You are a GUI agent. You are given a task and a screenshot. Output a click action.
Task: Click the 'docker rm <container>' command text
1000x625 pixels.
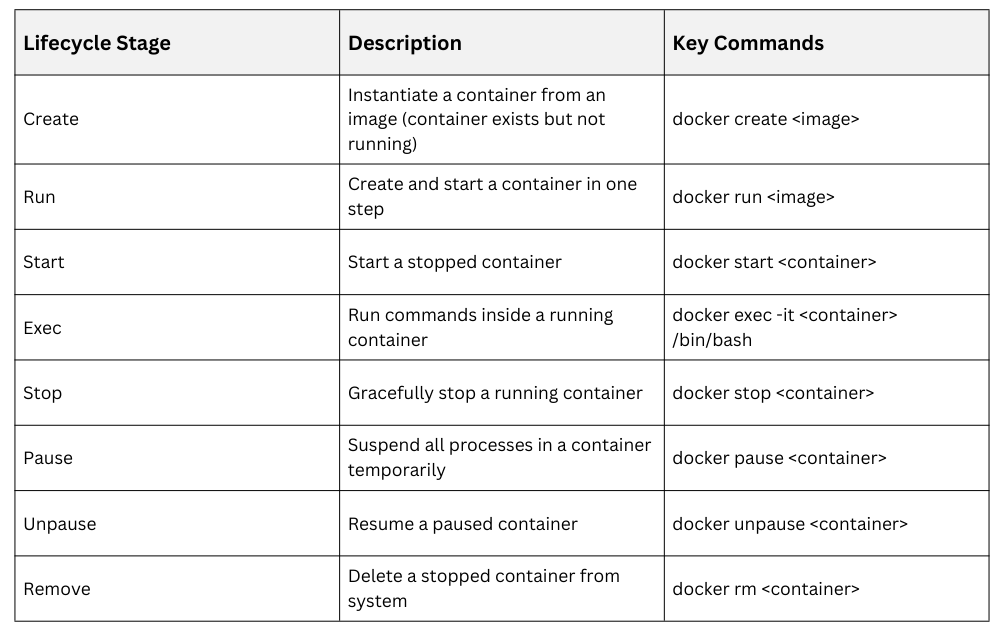pyautogui.click(x=766, y=589)
